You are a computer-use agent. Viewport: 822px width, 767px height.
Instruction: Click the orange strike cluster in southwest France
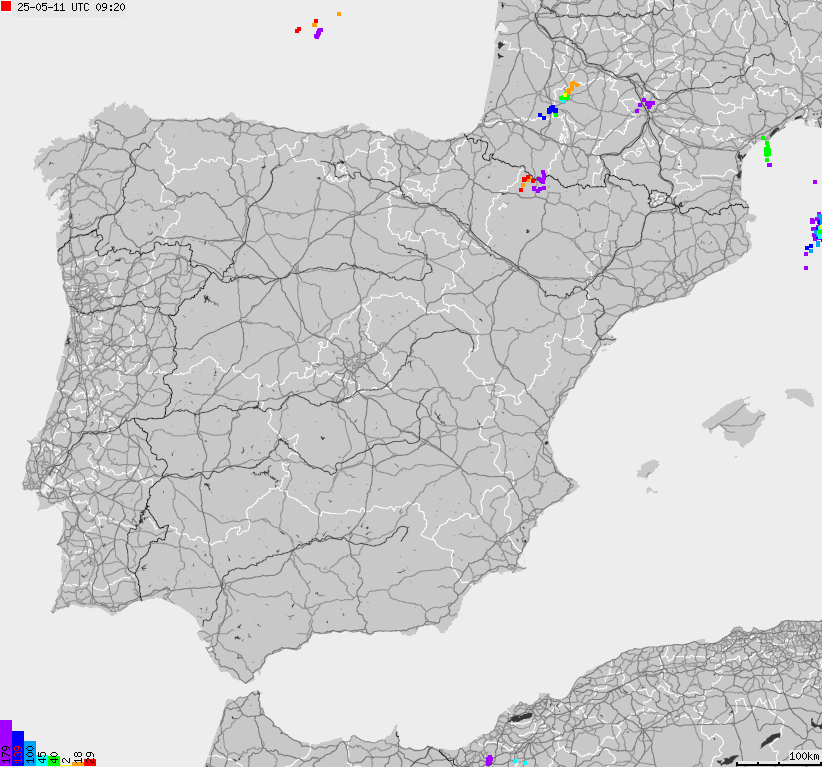[571, 87]
